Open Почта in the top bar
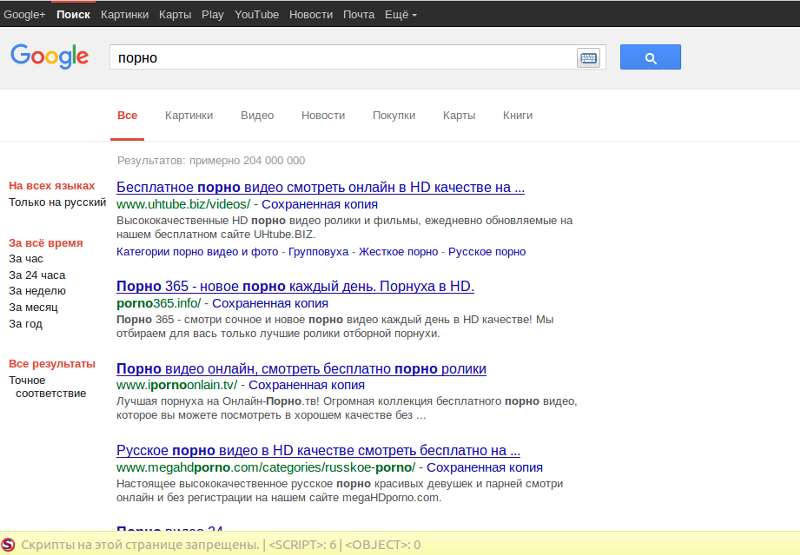Viewport: 800px width, 555px height. click(x=359, y=15)
